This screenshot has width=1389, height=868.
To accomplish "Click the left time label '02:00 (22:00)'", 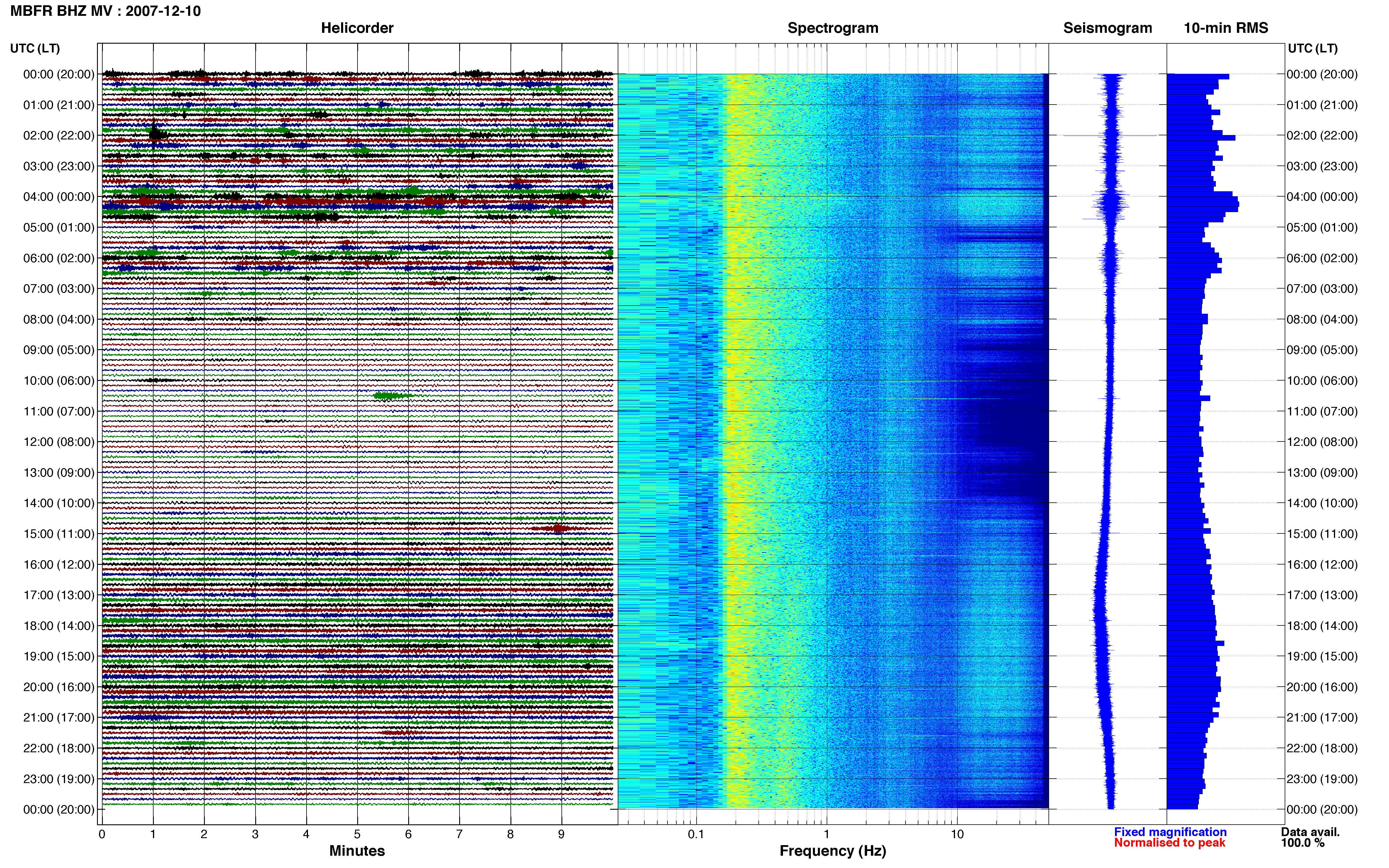I will pos(59,135).
